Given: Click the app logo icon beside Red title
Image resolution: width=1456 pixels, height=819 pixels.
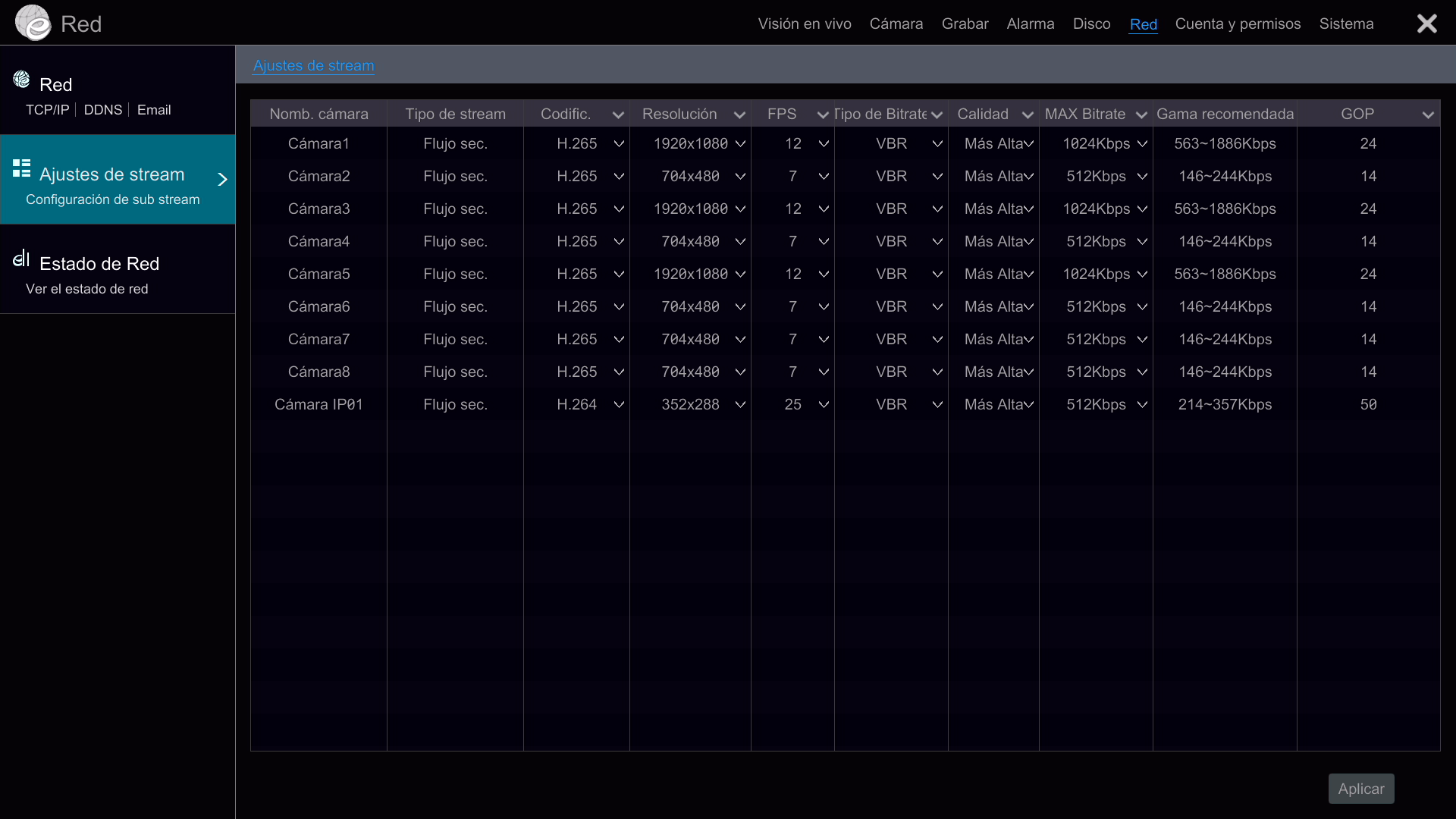Looking at the screenshot, I should [33, 23].
